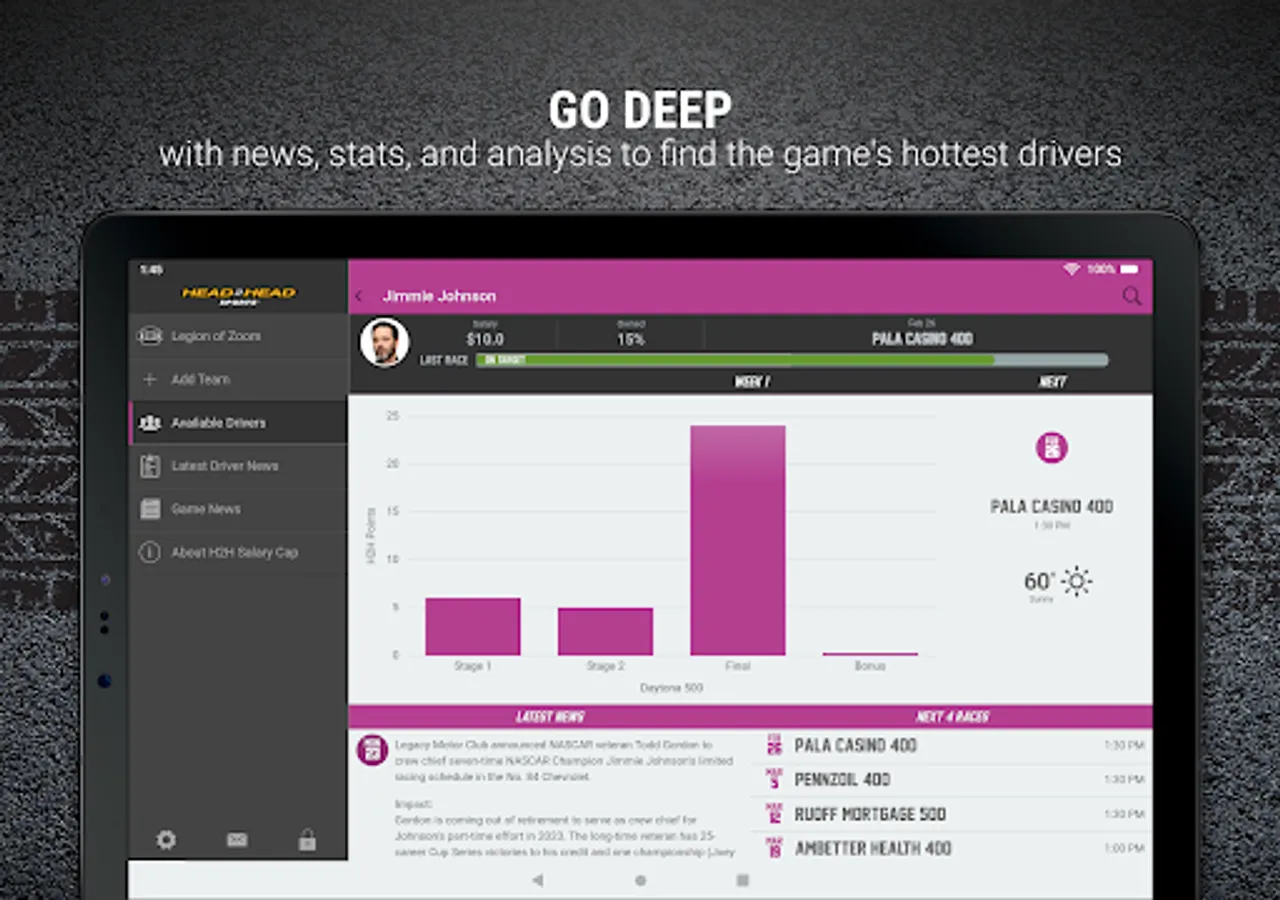The height and width of the screenshot is (900, 1280).
Task: Tap the padlock icon in sidebar
Action: (x=307, y=840)
